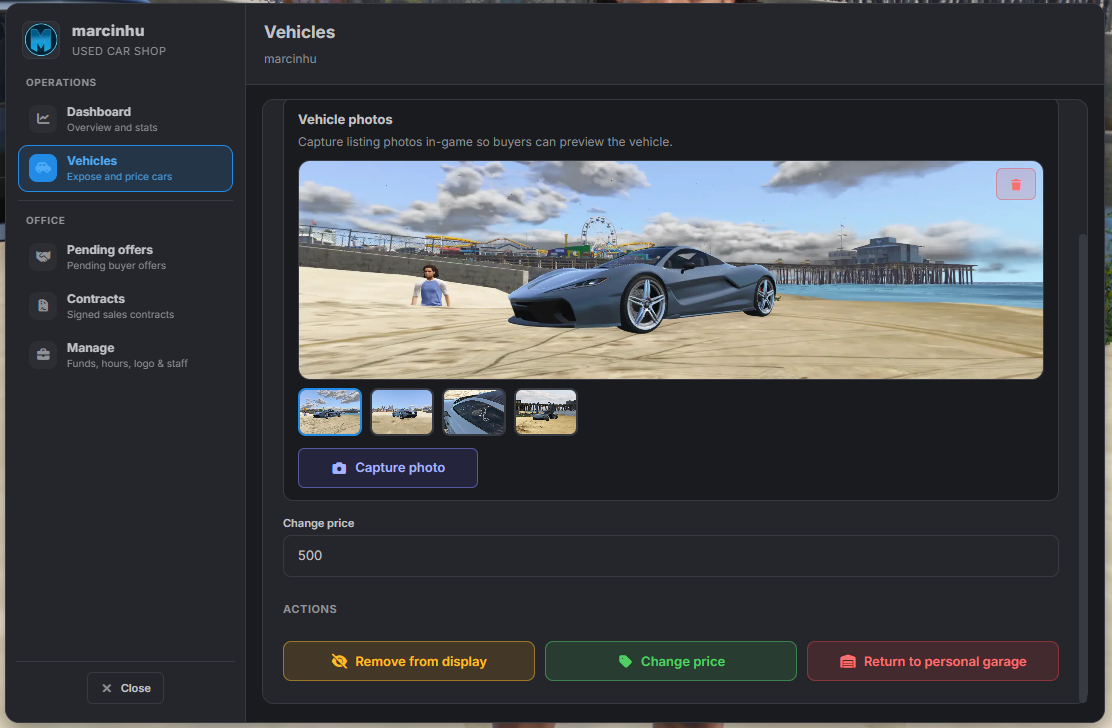
Task: Select the third photo thumbnail showing the car's window
Action: (x=474, y=412)
